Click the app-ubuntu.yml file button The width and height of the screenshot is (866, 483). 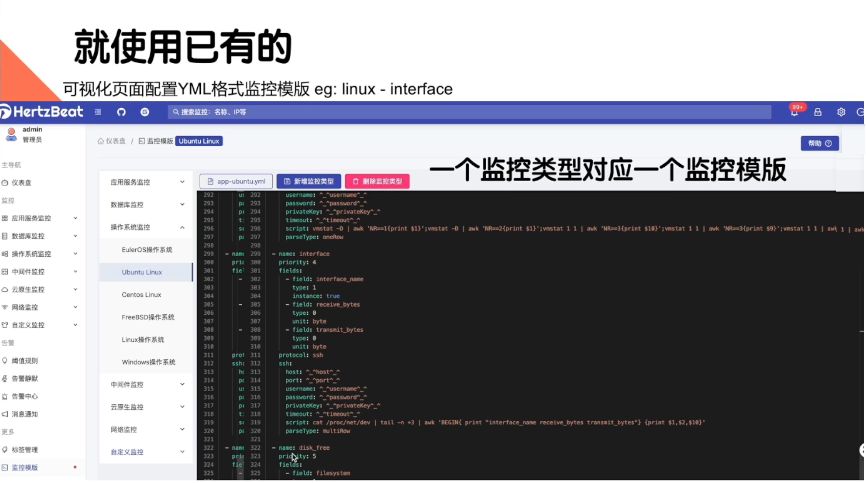[x=236, y=181]
